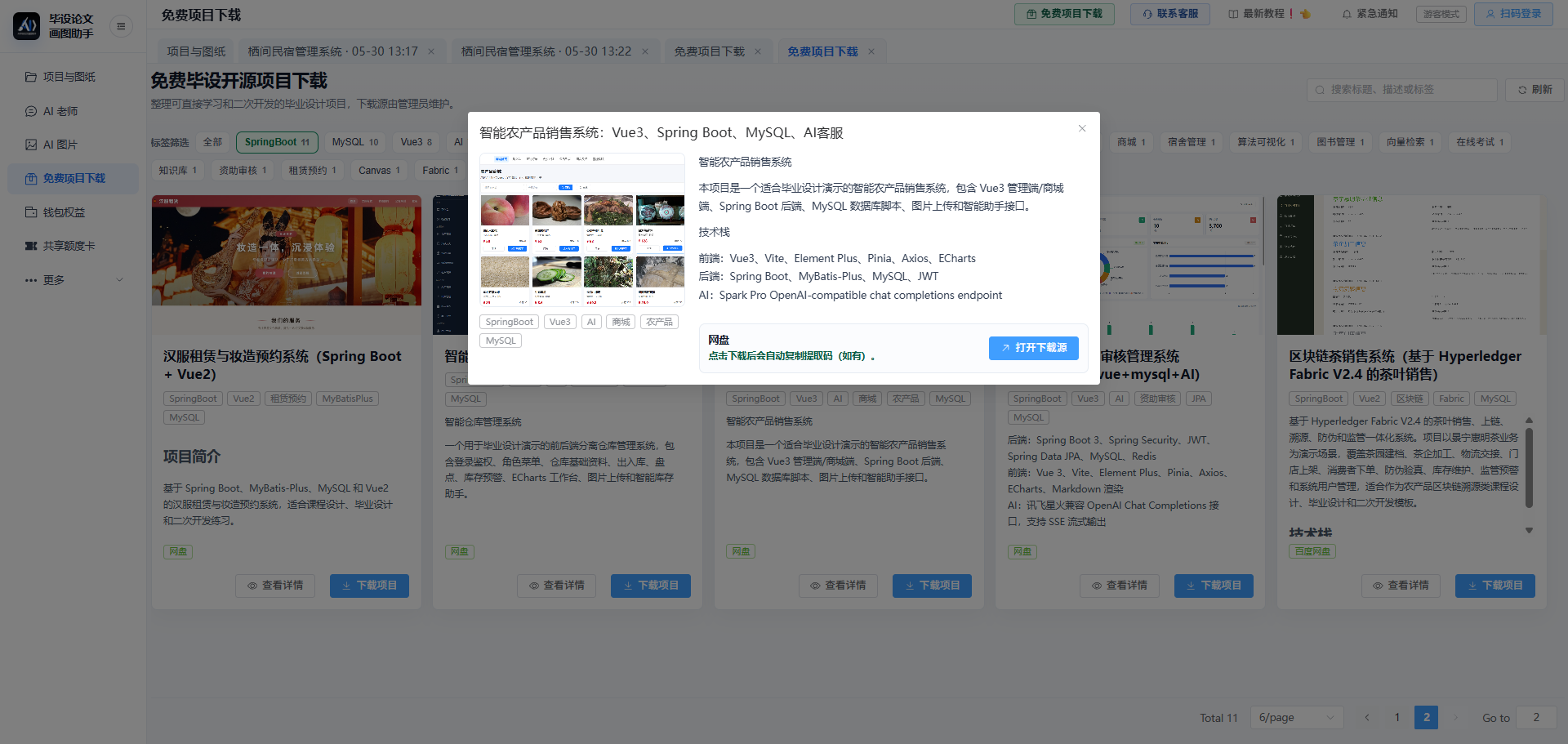This screenshot has height=744, width=1568.
Task: Open 共享额度卡 in the sidebar
Action: click(73, 246)
